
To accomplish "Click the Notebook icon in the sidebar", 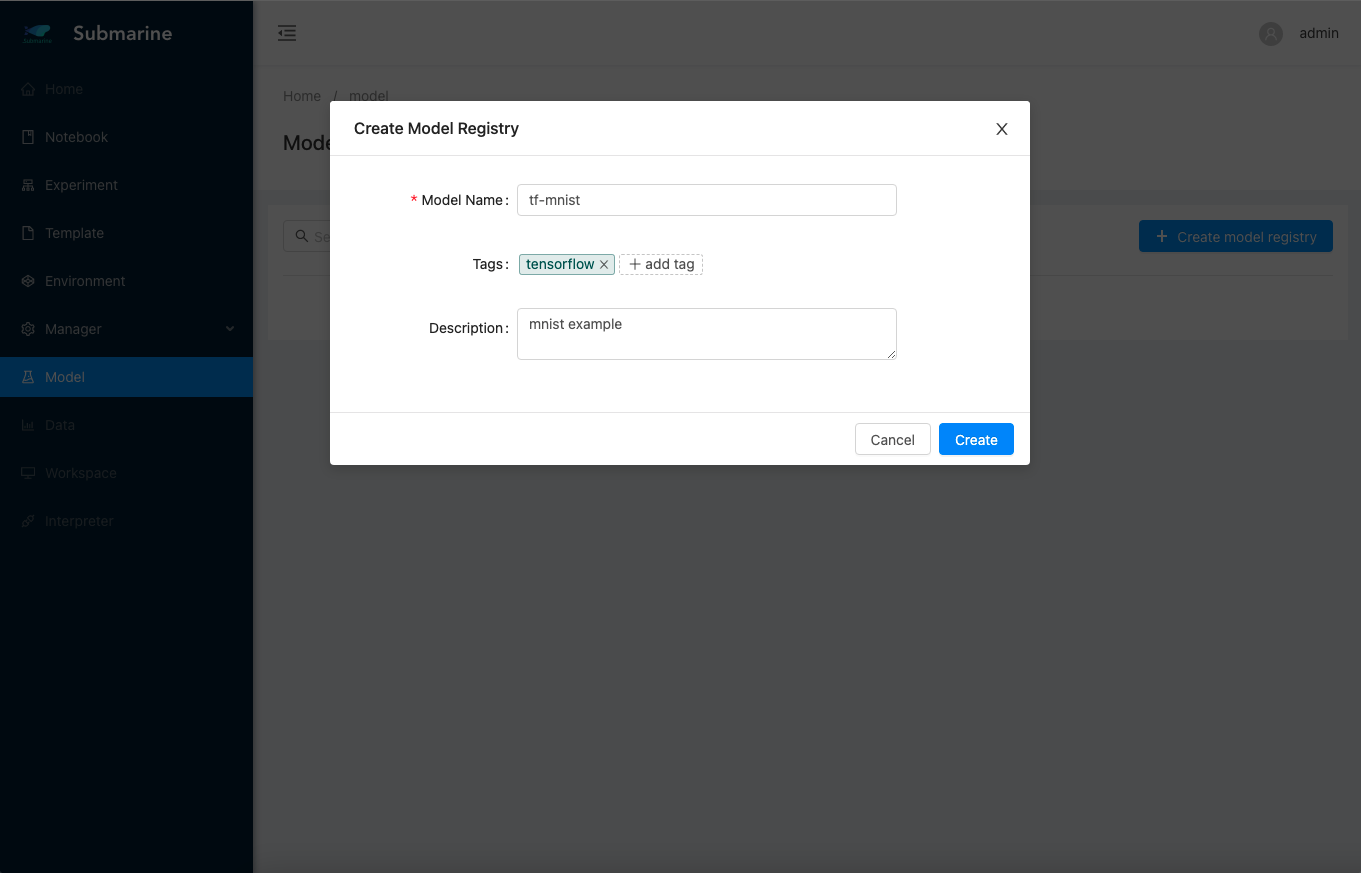I will click(28, 137).
